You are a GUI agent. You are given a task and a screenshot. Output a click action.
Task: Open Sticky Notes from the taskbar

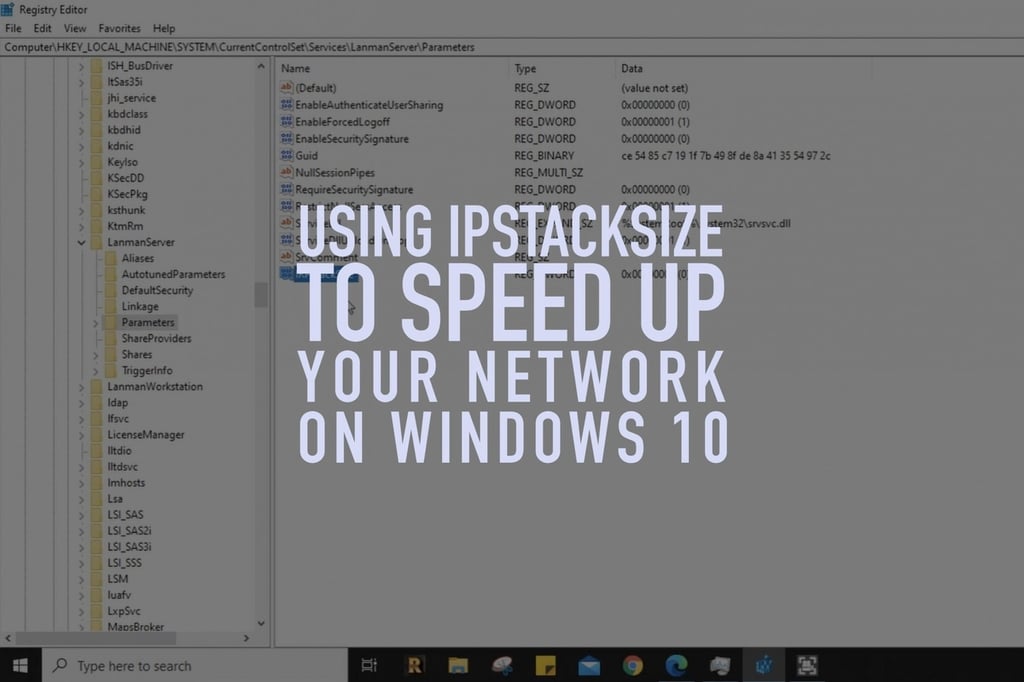click(545, 666)
